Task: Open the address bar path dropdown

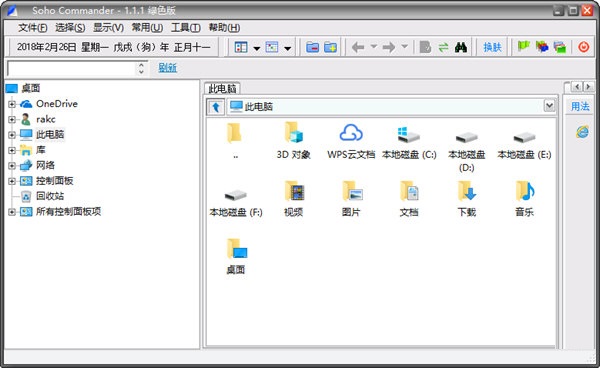Action: pos(549,105)
